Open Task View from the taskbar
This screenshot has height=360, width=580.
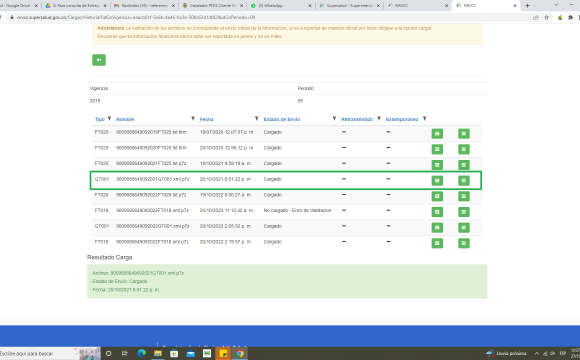(125, 353)
